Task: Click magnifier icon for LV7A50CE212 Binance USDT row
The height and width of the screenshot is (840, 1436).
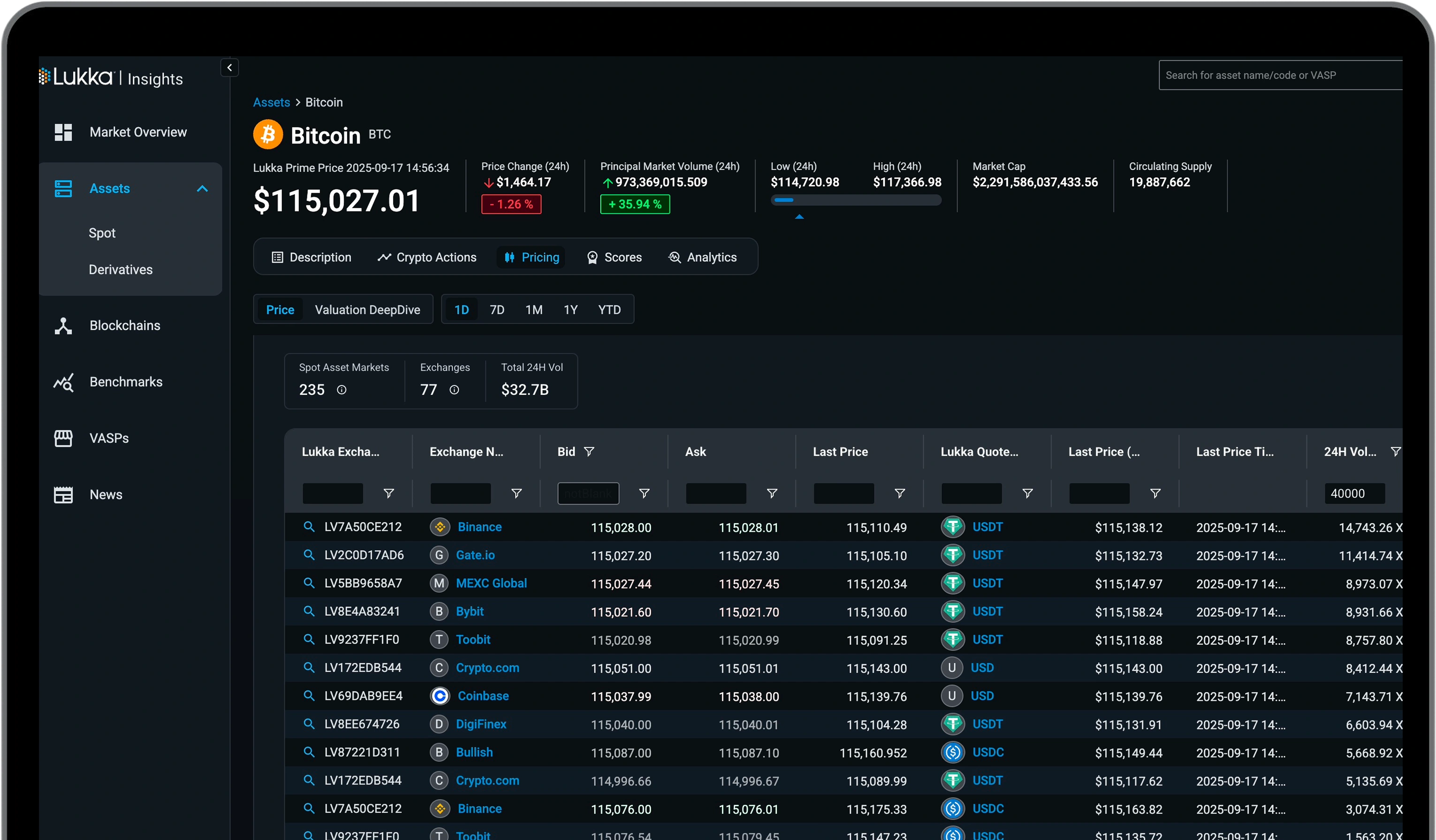Action: click(x=309, y=527)
